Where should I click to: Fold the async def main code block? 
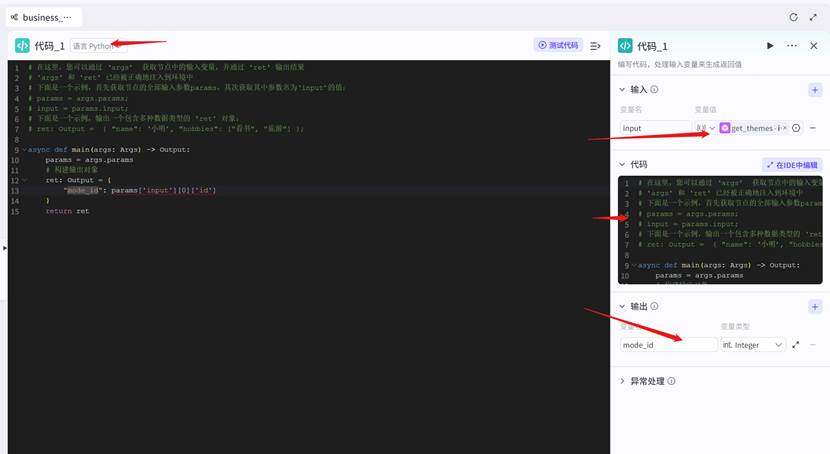click(x=24, y=150)
